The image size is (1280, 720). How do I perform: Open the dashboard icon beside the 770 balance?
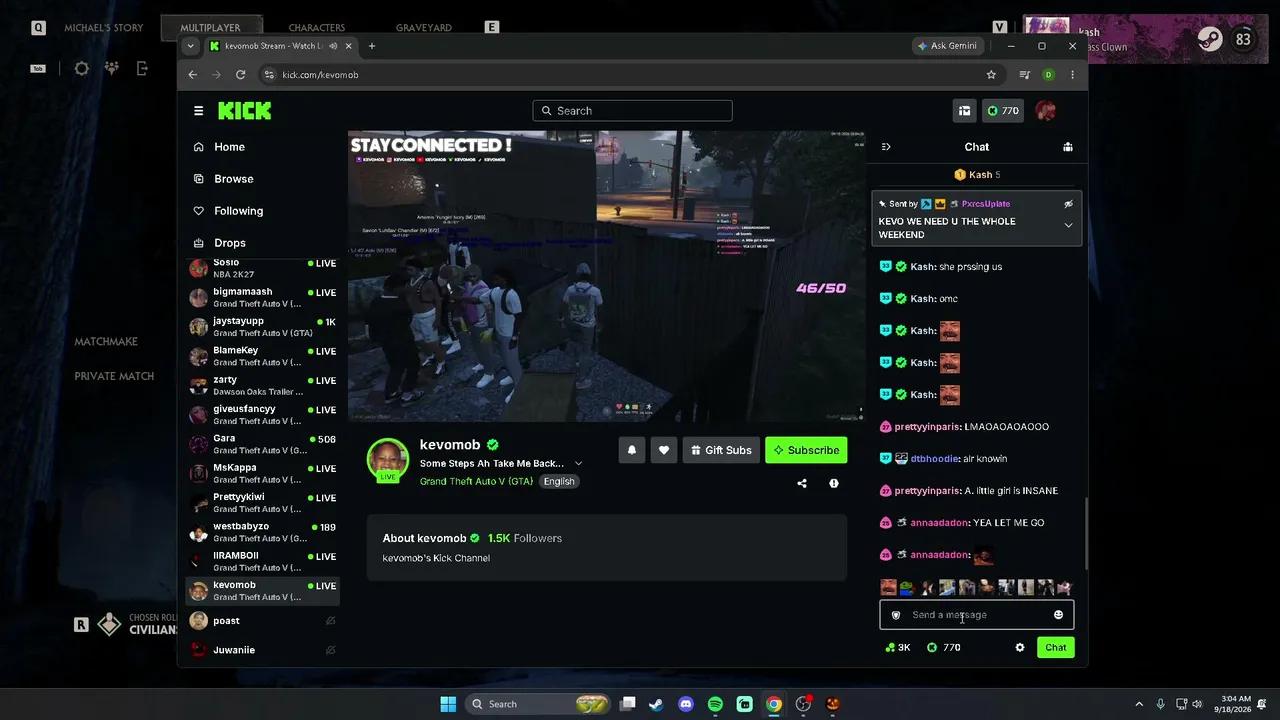[964, 111]
